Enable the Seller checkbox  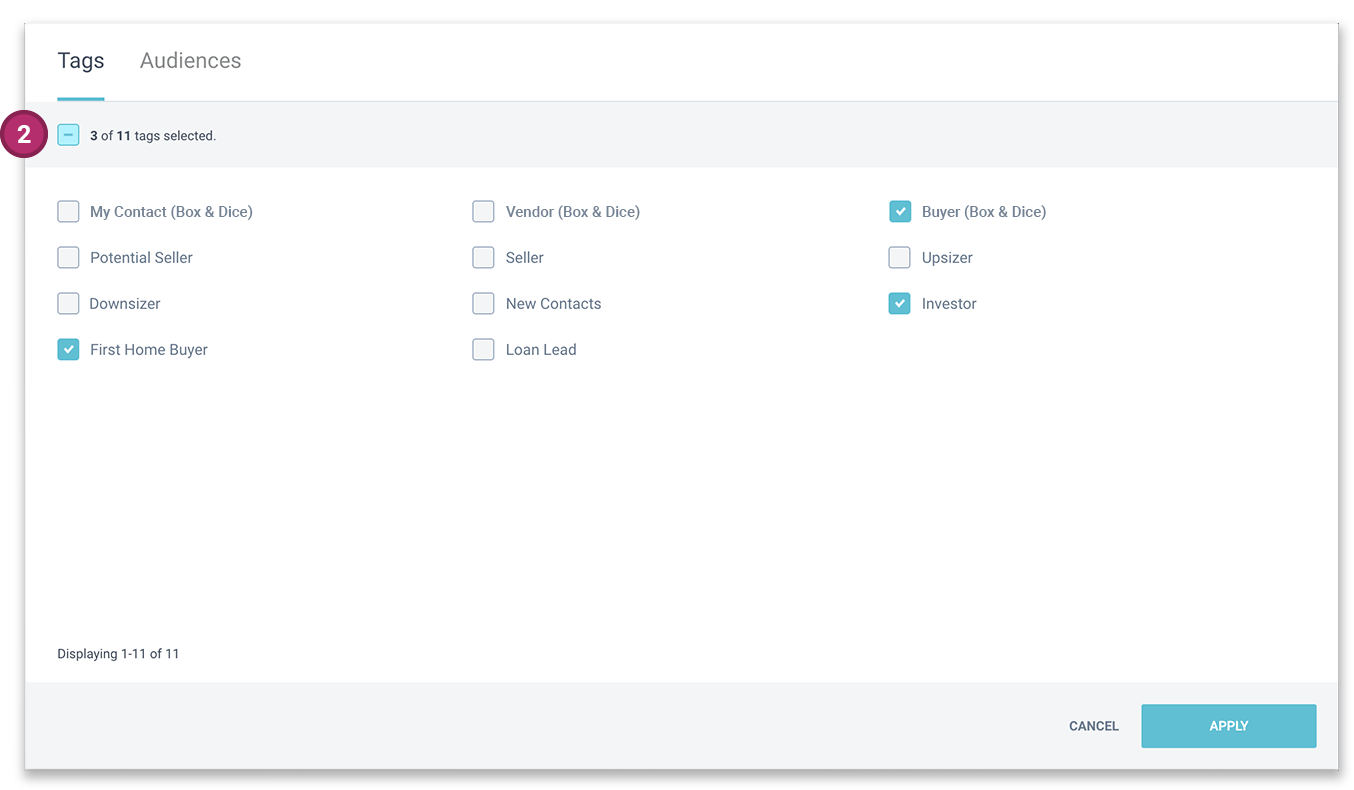(483, 257)
